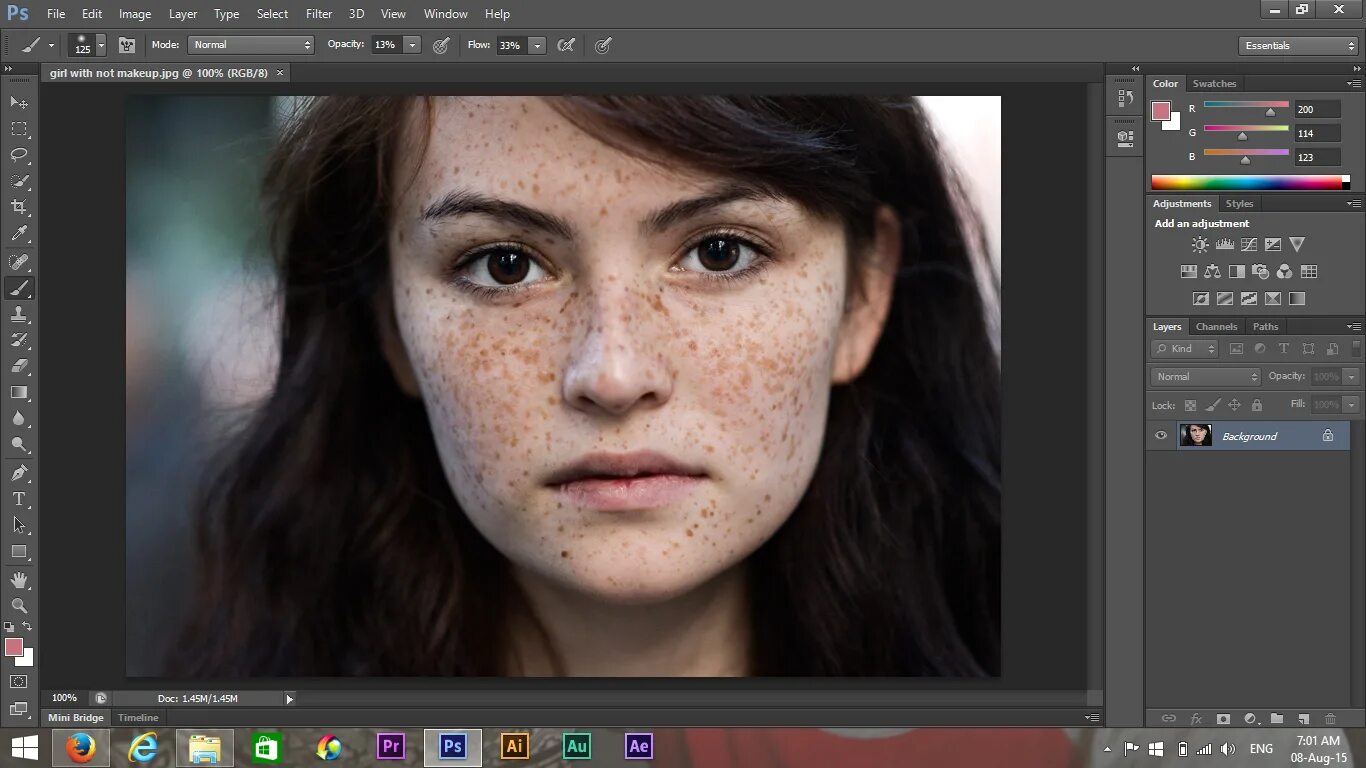Select the Pen tool

click(x=19, y=473)
